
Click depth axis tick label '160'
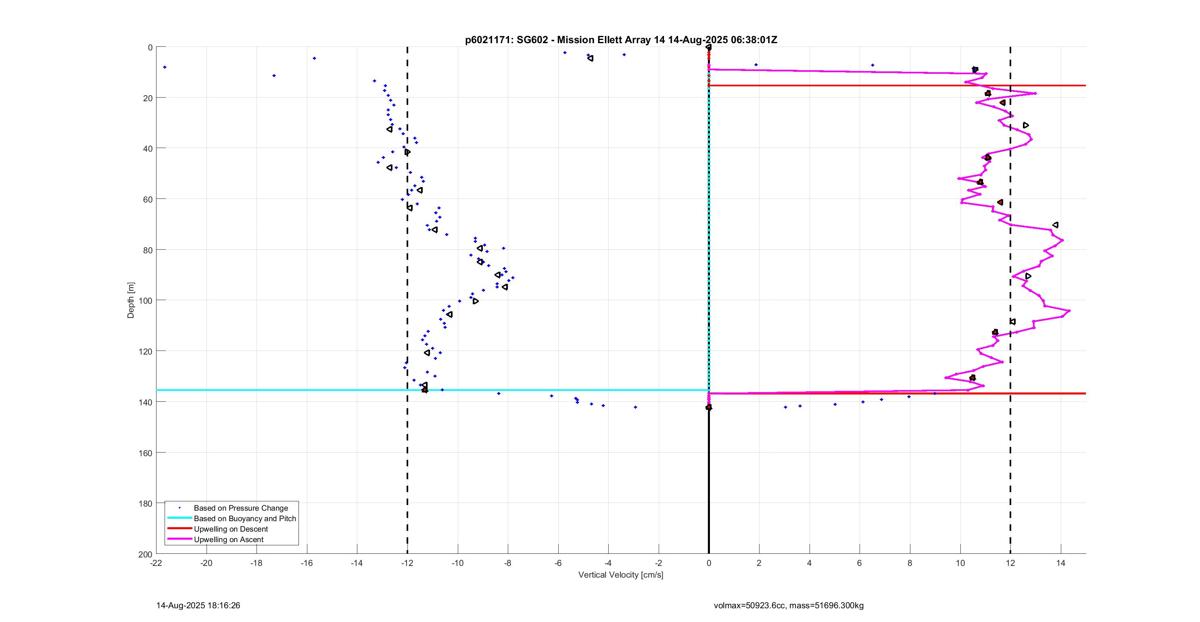[145, 453]
